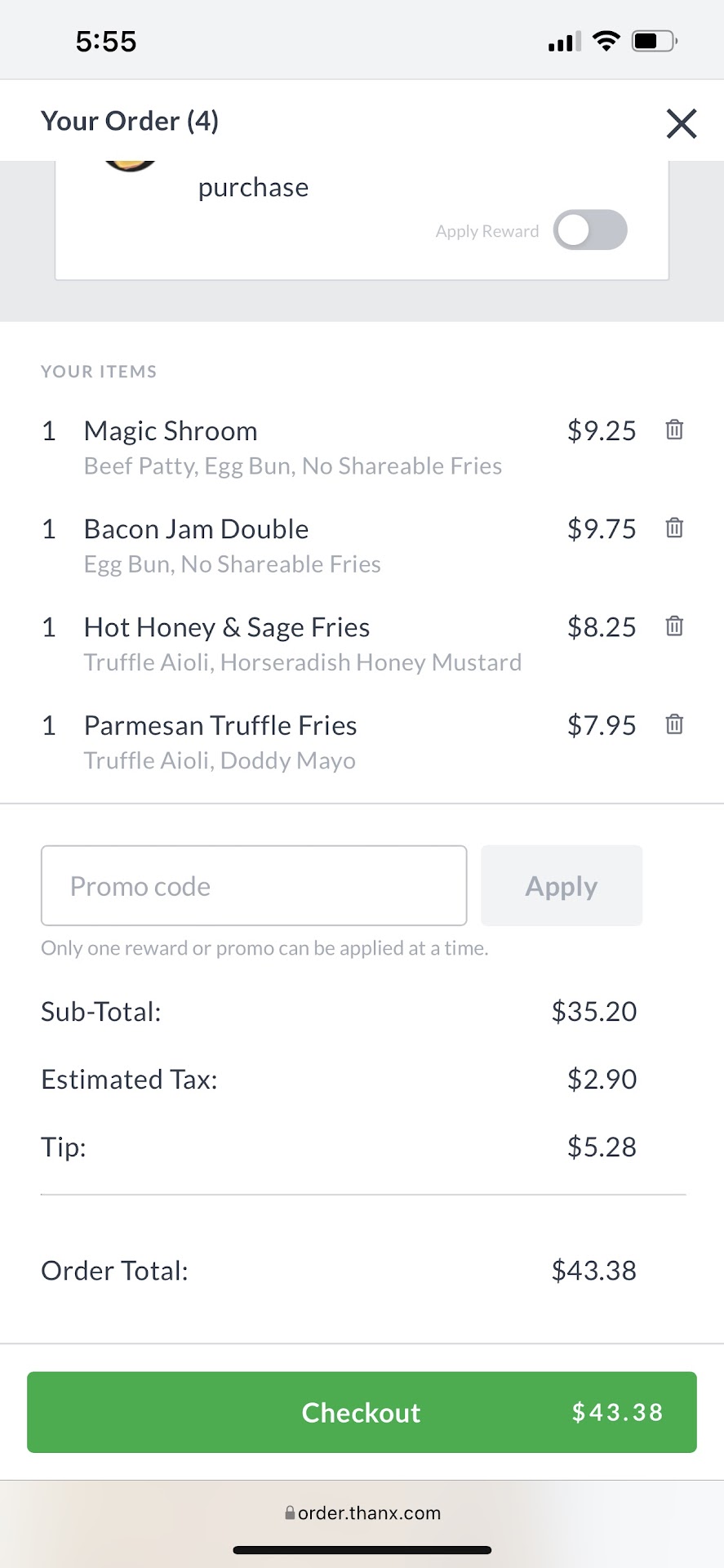The image size is (724, 1568).
Task: Close the Your Order panel
Action: pyautogui.click(x=682, y=124)
